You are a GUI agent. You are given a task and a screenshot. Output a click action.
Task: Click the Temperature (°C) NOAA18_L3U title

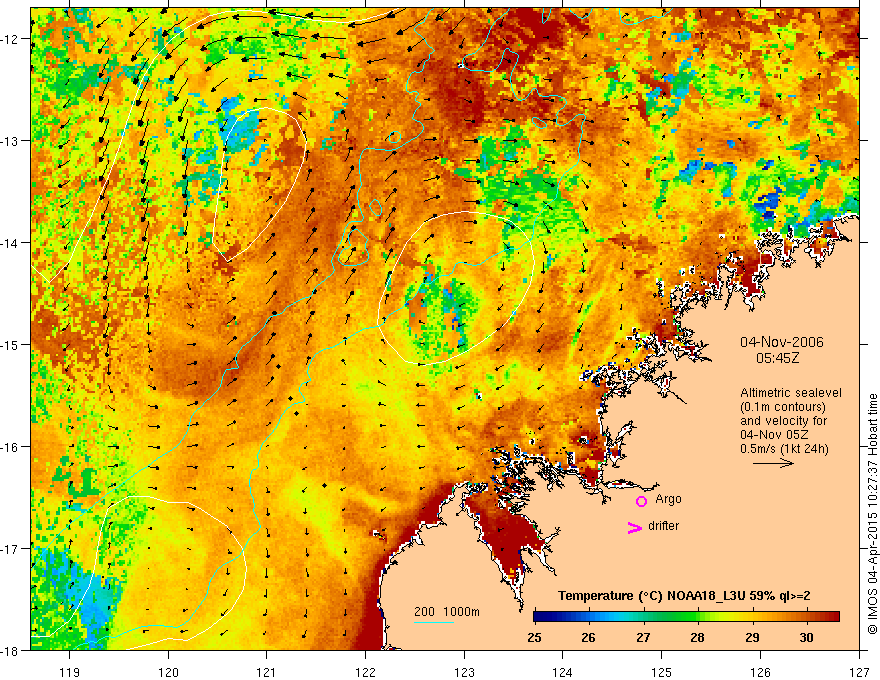(684, 596)
